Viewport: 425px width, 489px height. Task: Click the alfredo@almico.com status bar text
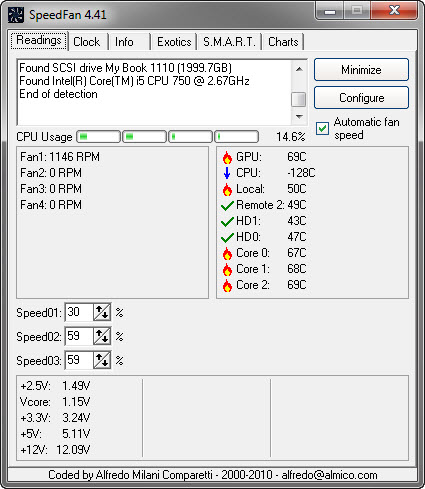pos(329,475)
